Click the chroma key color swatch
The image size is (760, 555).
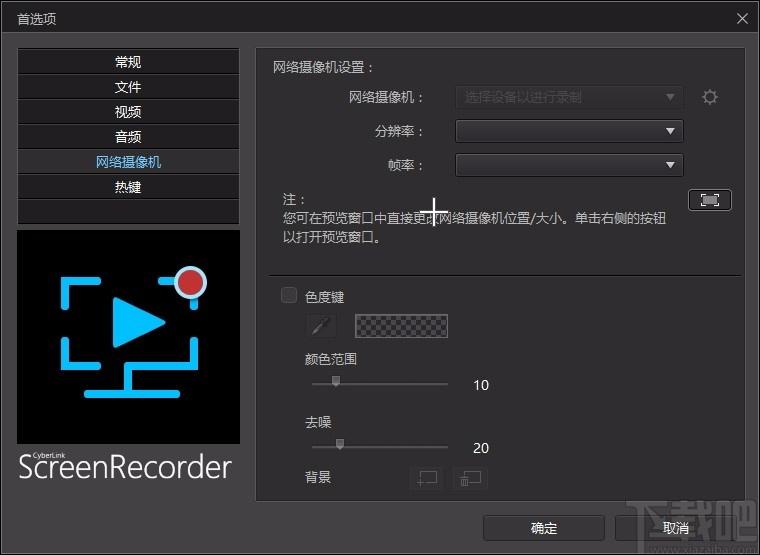click(401, 326)
